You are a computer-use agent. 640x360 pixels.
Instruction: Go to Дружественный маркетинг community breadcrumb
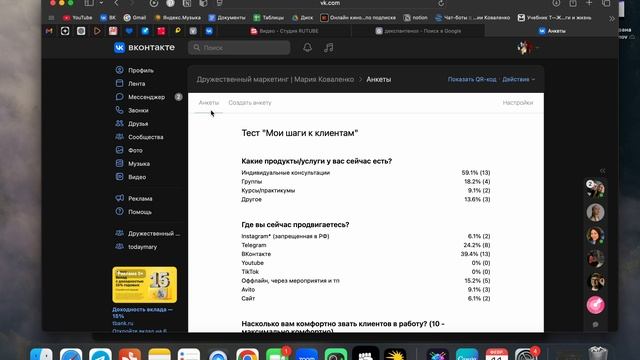[x=275, y=79]
